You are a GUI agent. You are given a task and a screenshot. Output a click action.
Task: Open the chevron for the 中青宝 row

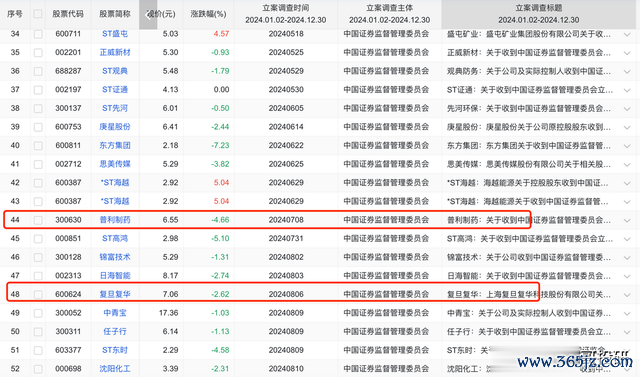pyautogui.click(x=627, y=314)
